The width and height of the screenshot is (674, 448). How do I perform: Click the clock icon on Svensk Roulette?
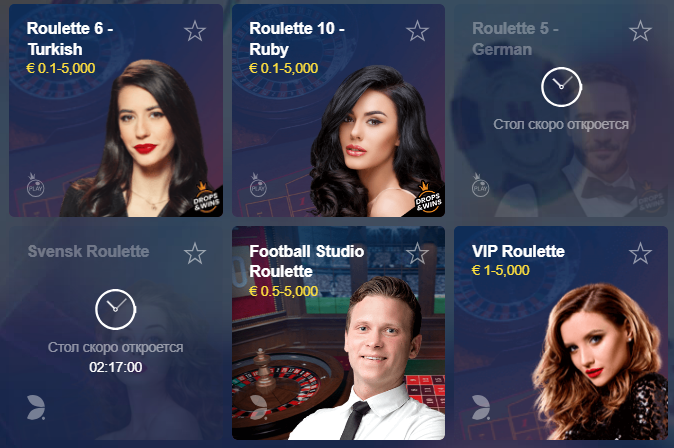115,310
